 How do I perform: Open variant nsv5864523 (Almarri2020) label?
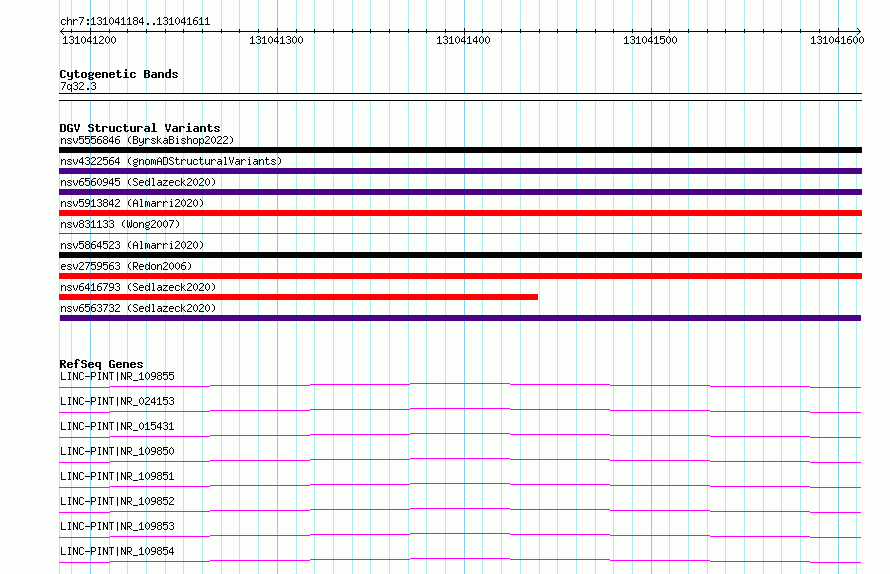point(132,245)
